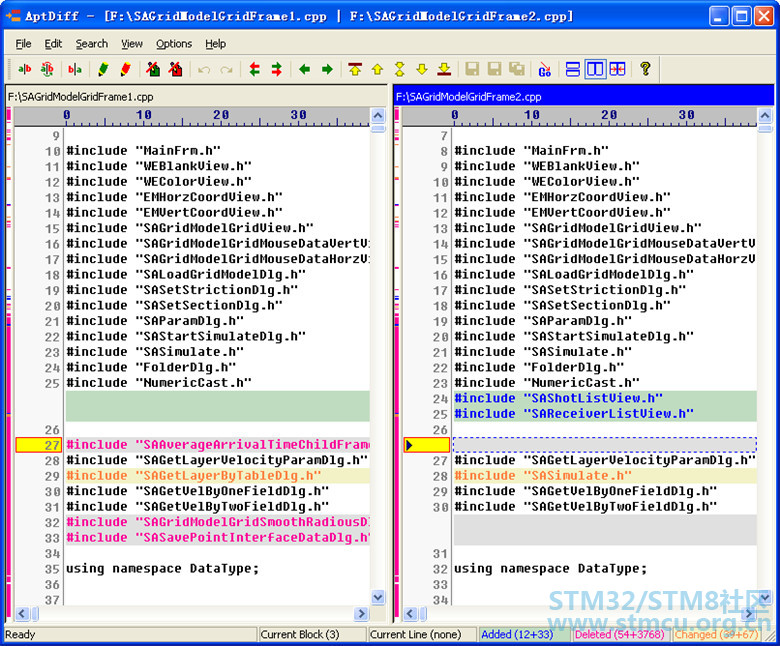
Task: Select changed line 28 SASimulate.h in right pane
Action: coord(605,475)
